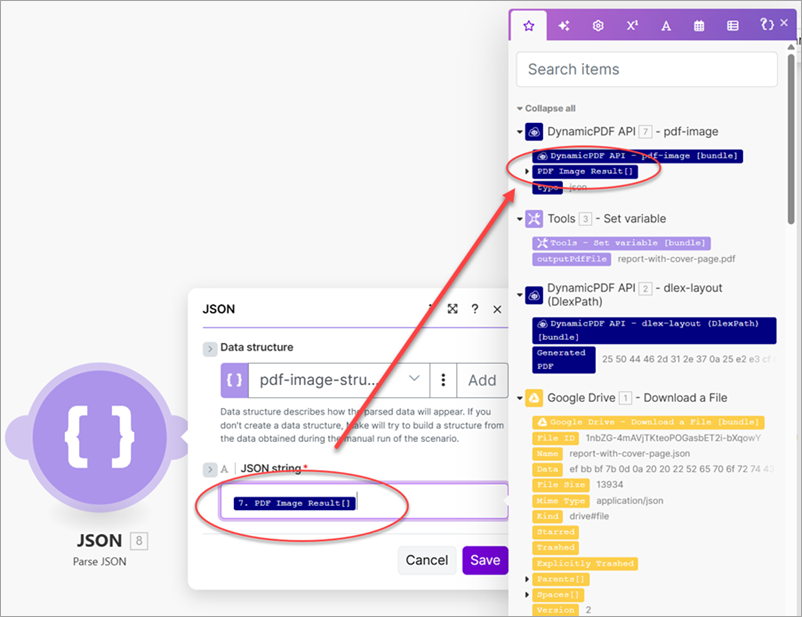Open the custom variables braces tab
The width and height of the screenshot is (802, 617).
click(766, 25)
